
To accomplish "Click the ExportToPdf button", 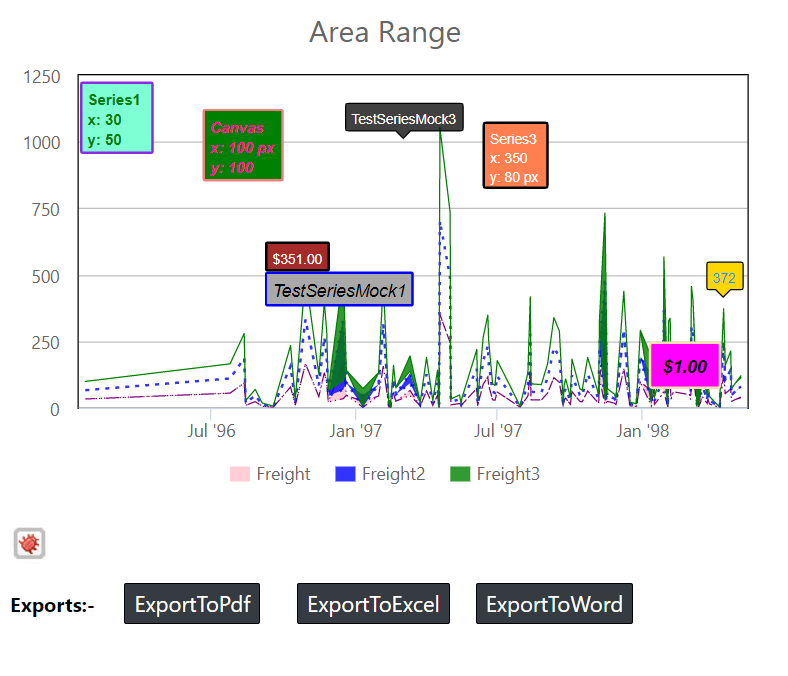I will (192, 604).
